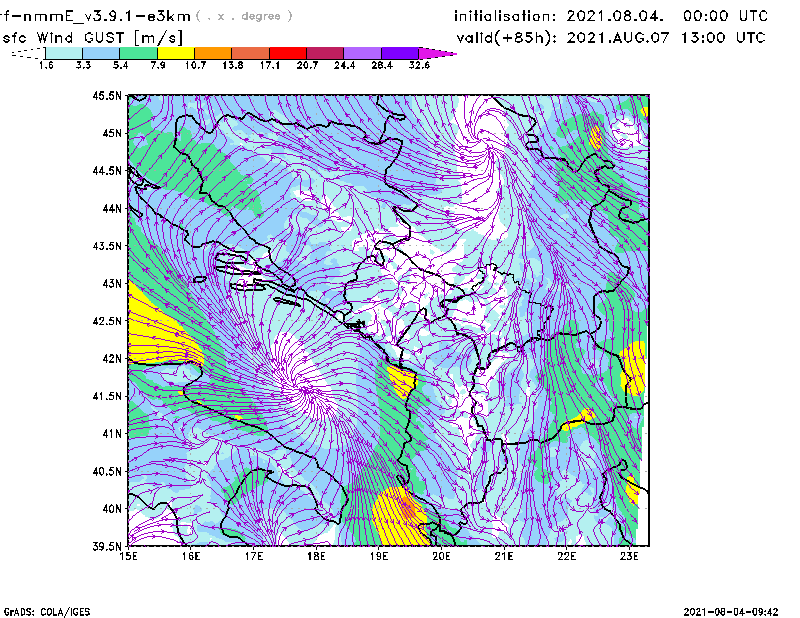
Task: Click the 23E longitude label
Action: 629,556
